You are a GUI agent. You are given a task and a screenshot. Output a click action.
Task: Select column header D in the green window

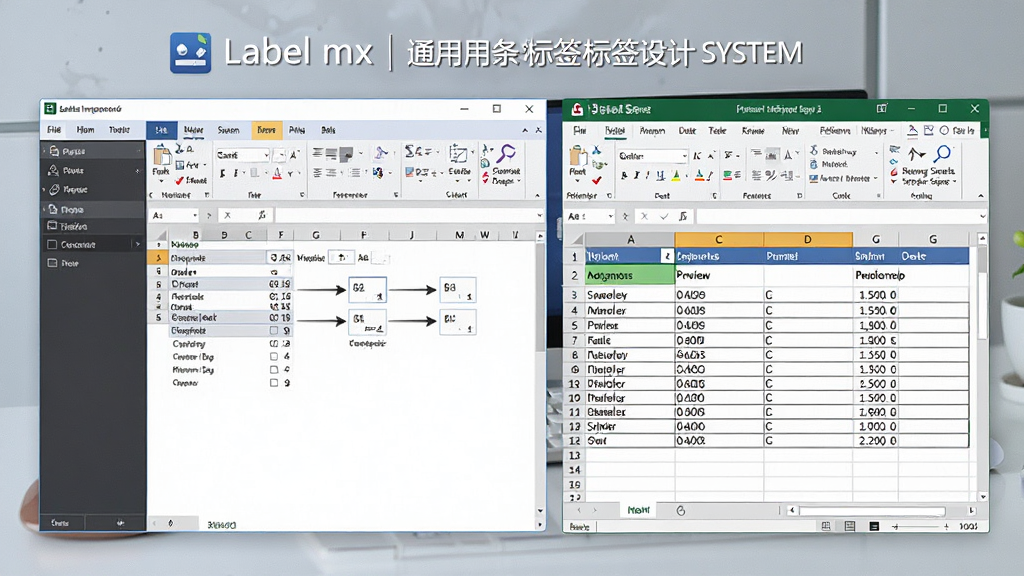pyautogui.click(x=808, y=239)
